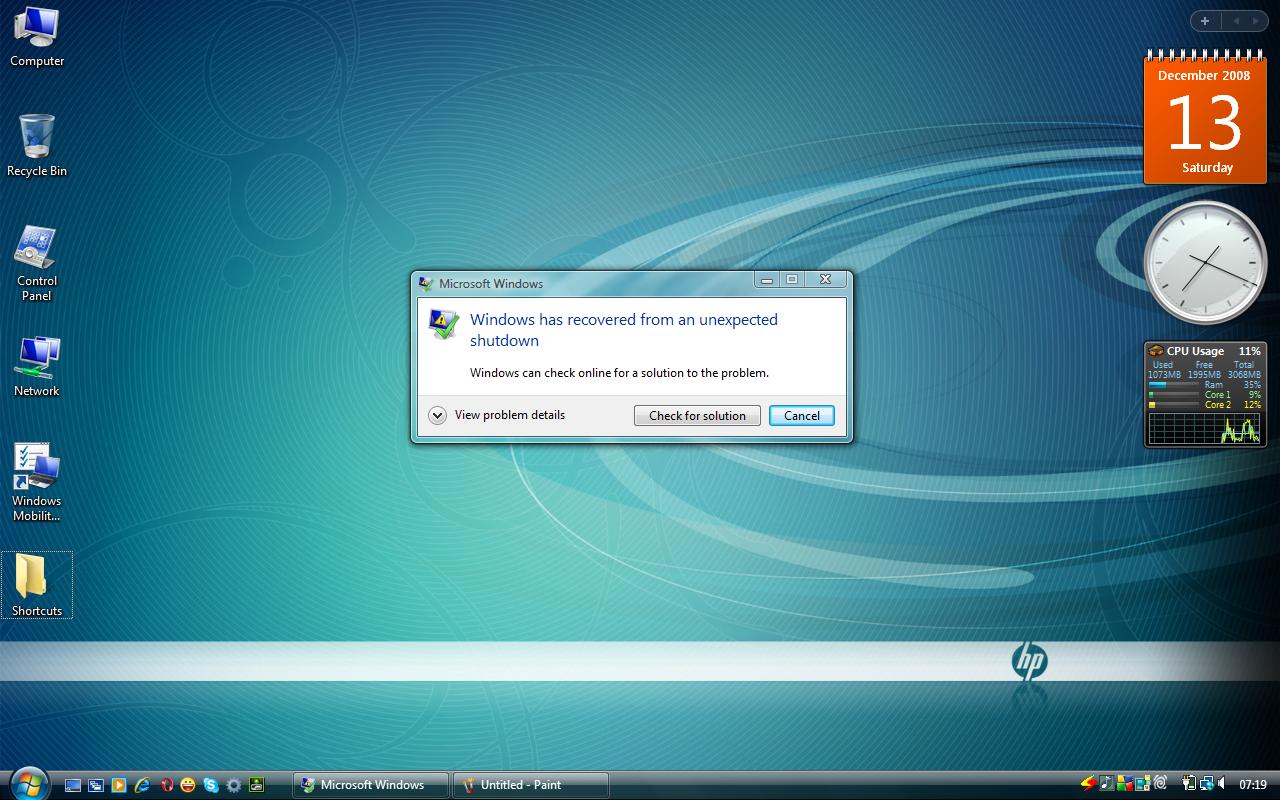Screen dimensions: 1280x800
Task: Click the green-framed icon in Quick Launch
Action: [257, 785]
